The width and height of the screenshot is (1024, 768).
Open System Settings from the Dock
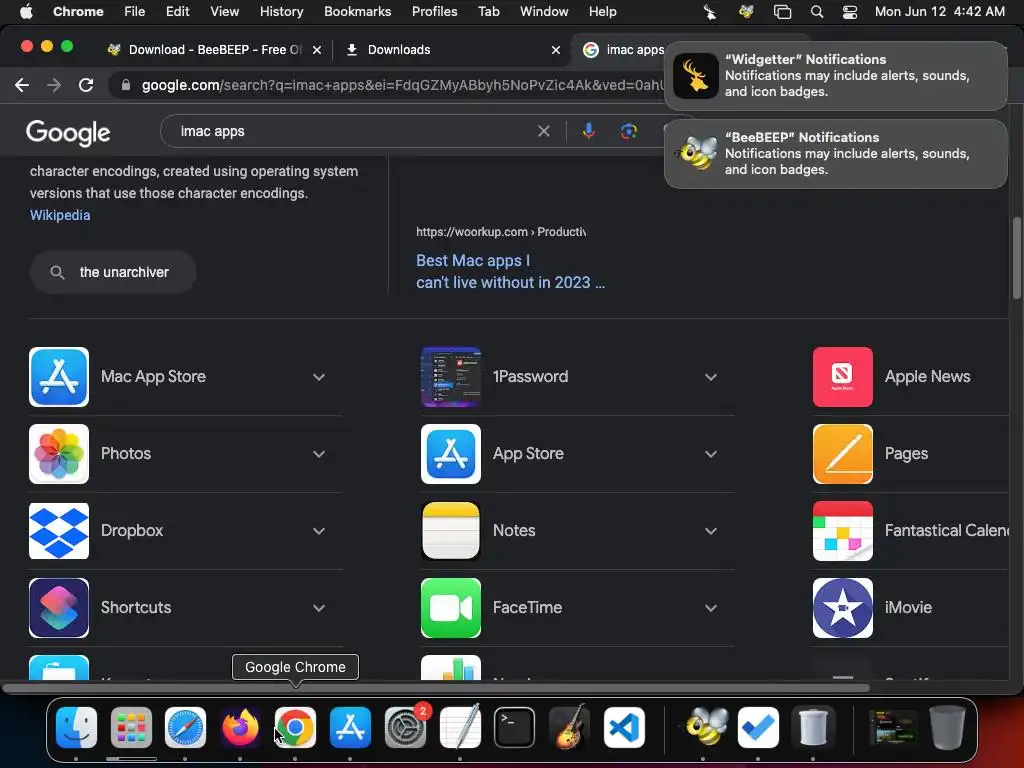405,727
